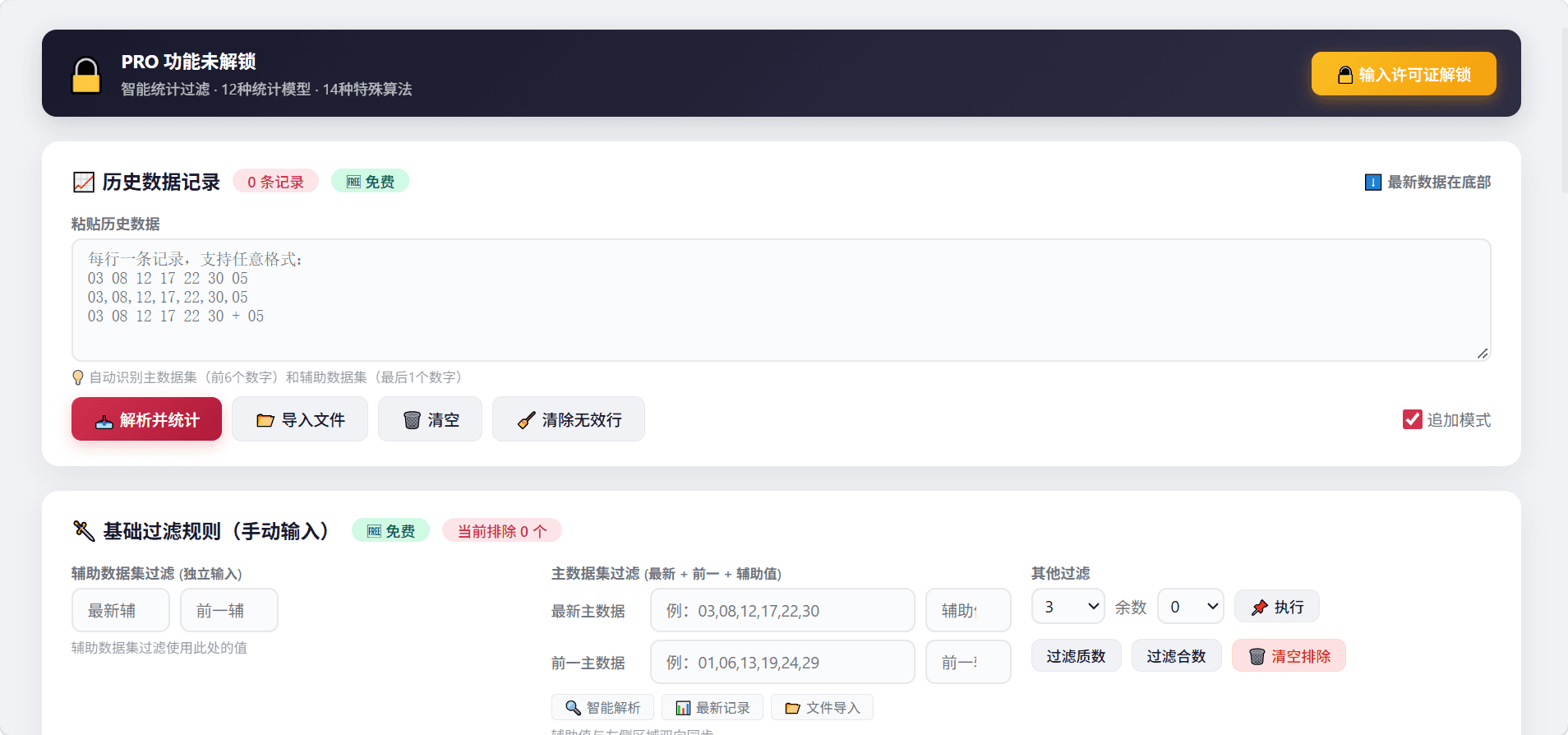This screenshot has width=1568, height=735.
Task: Click the 免费 badge beside 基础过滤规则
Action: [390, 531]
